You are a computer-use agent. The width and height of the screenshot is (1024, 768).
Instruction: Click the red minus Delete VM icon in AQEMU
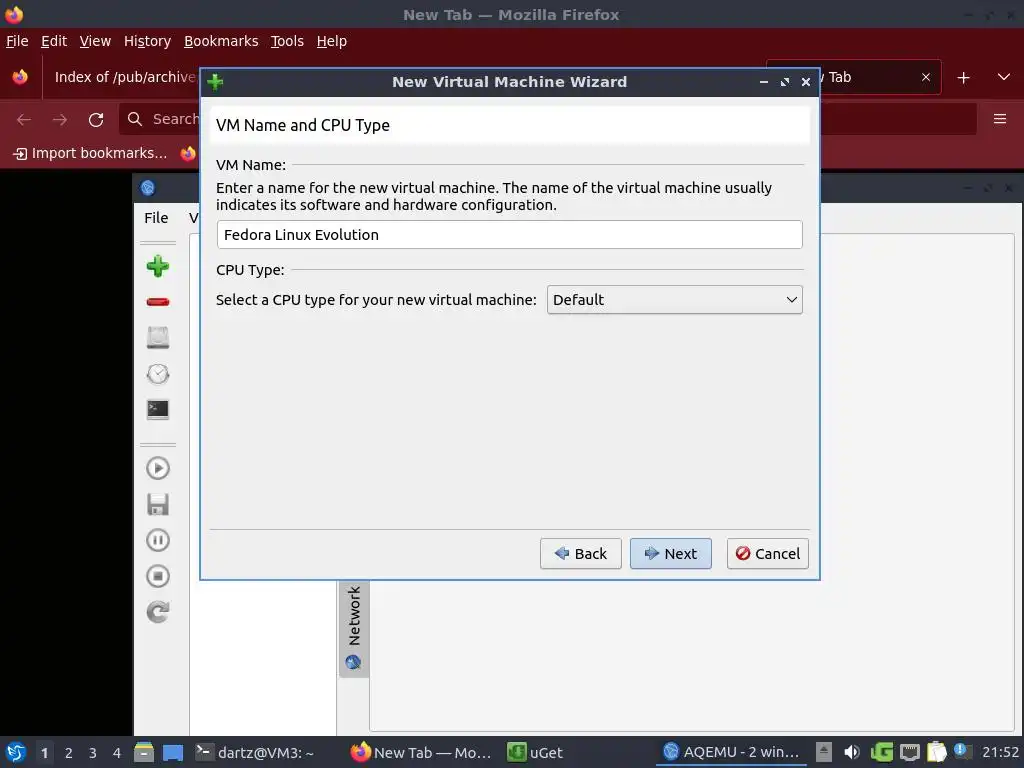[x=157, y=302]
